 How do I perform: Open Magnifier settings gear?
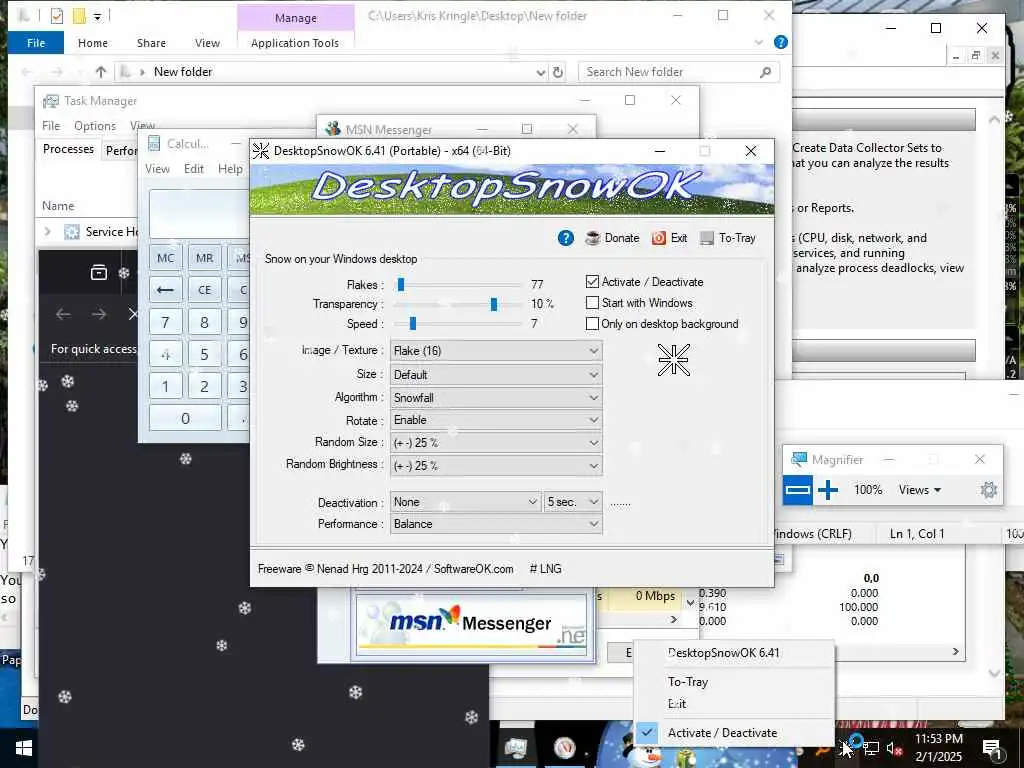(x=989, y=490)
